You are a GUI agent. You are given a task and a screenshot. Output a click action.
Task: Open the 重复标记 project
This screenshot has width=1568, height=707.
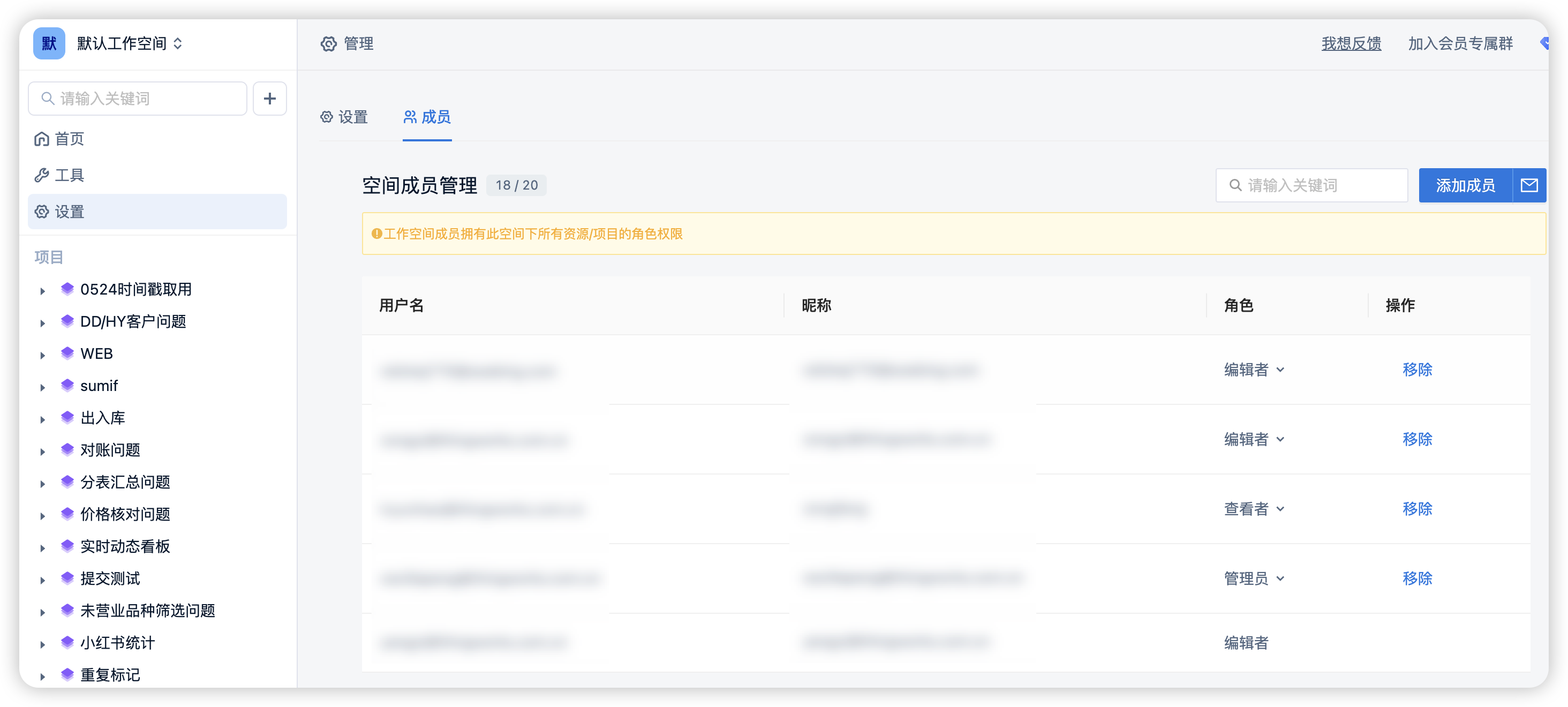[x=110, y=675]
